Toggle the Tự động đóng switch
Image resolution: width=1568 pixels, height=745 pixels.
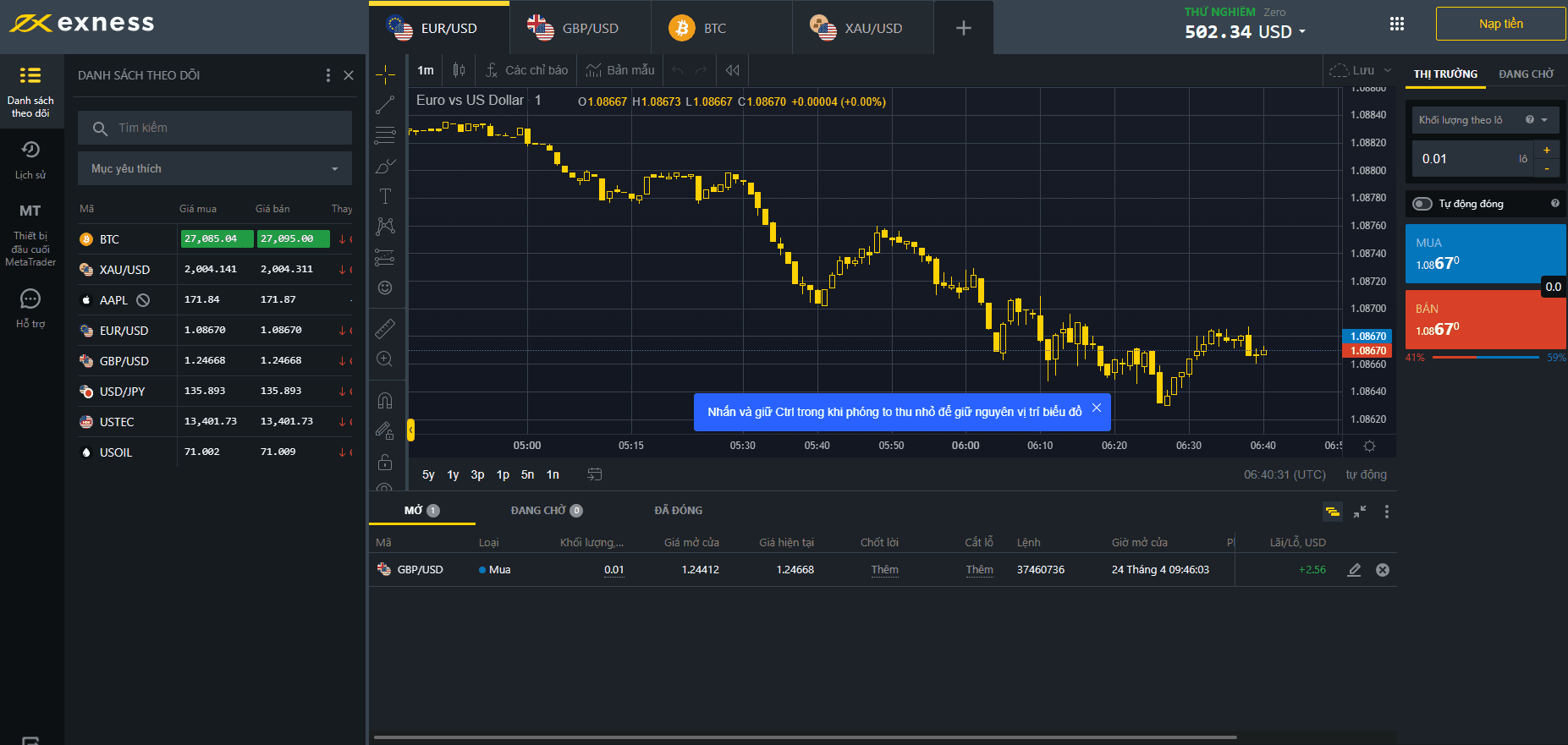click(1422, 204)
